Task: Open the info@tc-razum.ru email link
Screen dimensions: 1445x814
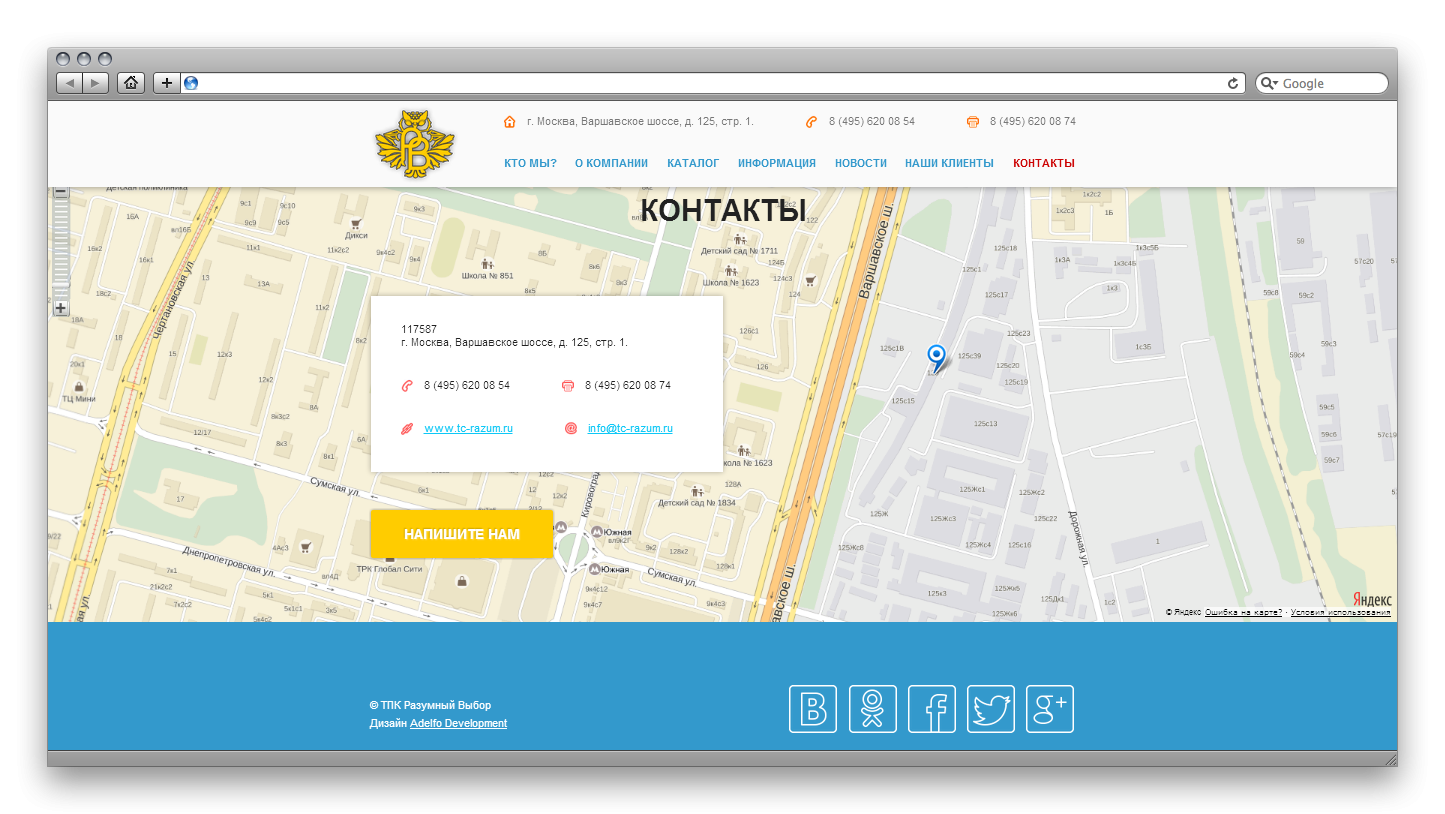Action: point(630,428)
